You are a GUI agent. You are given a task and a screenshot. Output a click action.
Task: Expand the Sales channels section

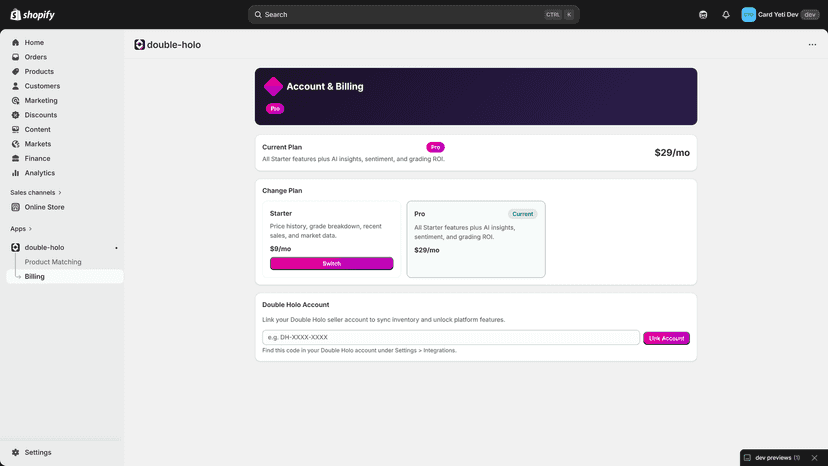(x=36, y=193)
